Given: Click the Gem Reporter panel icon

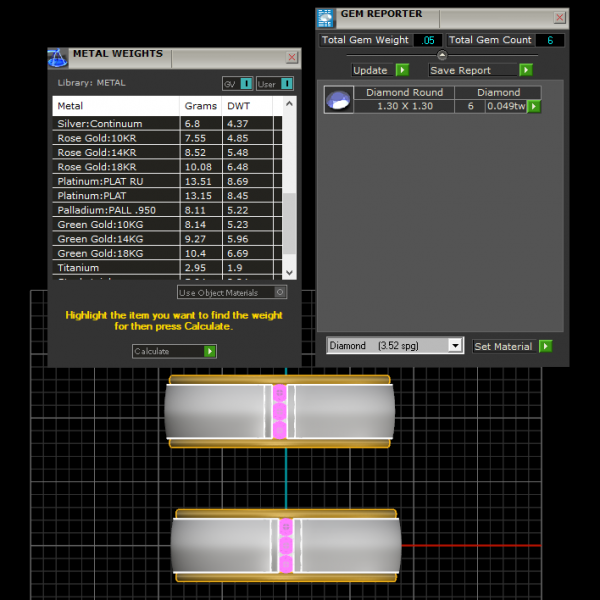Looking at the screenshot, I should pos(325,16).
